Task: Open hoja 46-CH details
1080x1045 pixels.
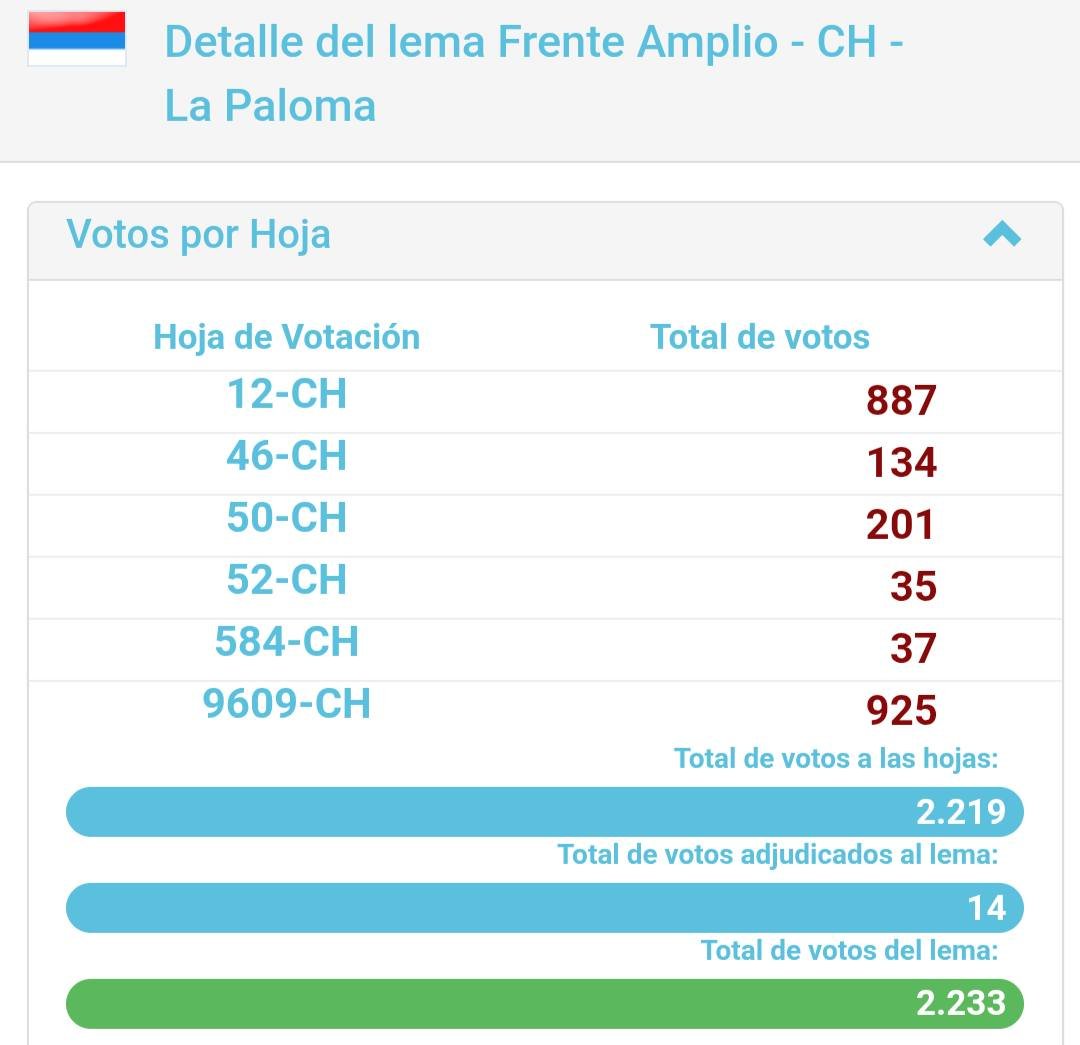Action: 287,456
